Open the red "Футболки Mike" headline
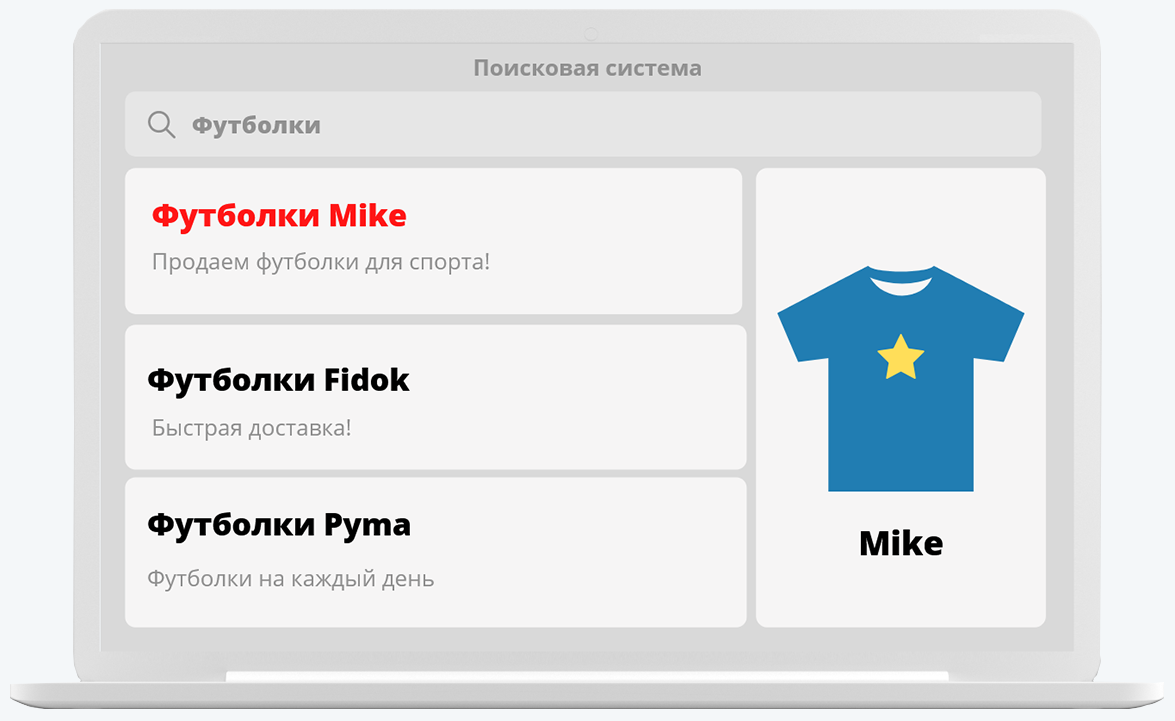Viewport: 1175px width, 721px height. (279, 215)
